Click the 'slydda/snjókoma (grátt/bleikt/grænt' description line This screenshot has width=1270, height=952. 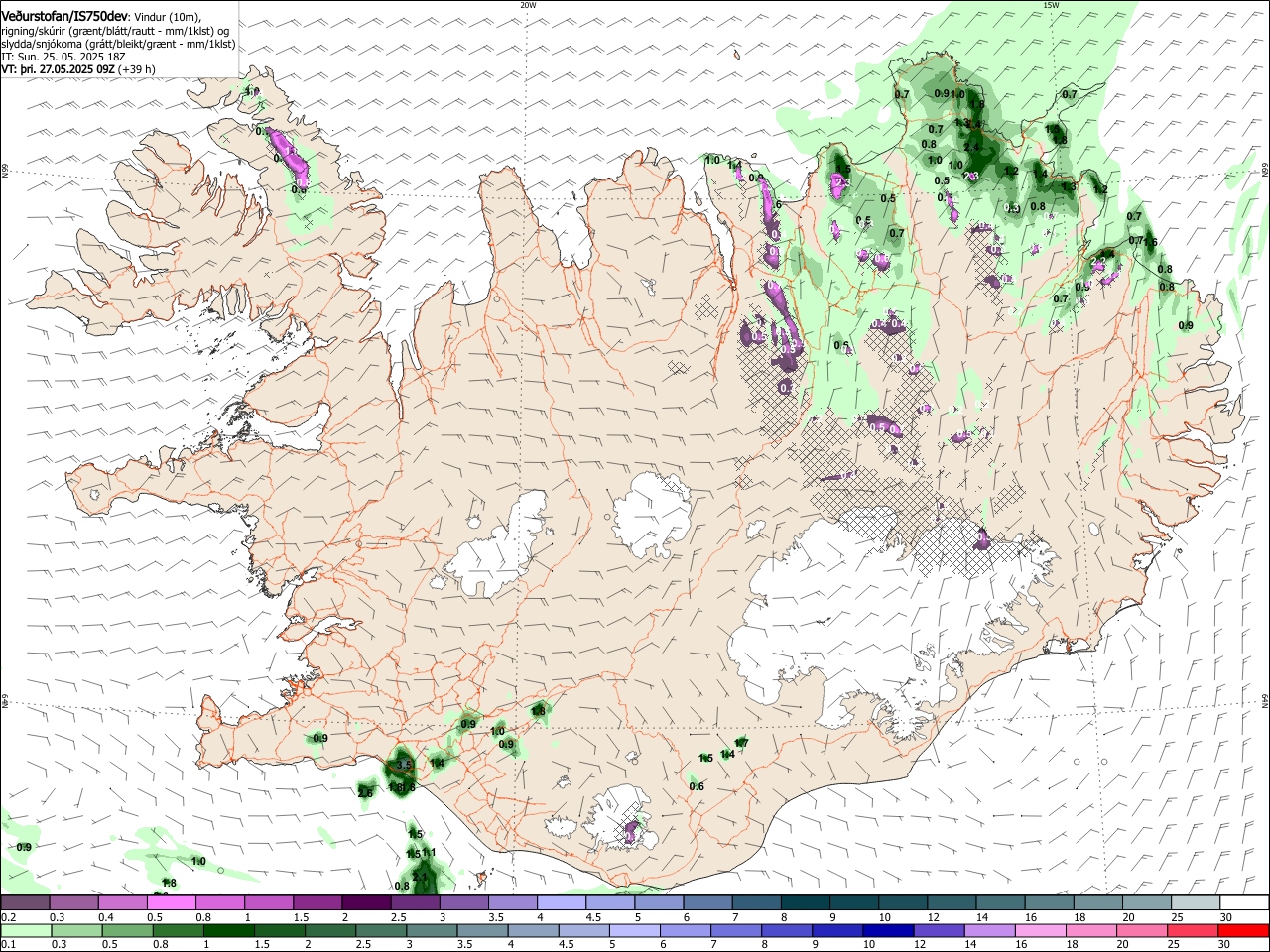coord(87,45)
